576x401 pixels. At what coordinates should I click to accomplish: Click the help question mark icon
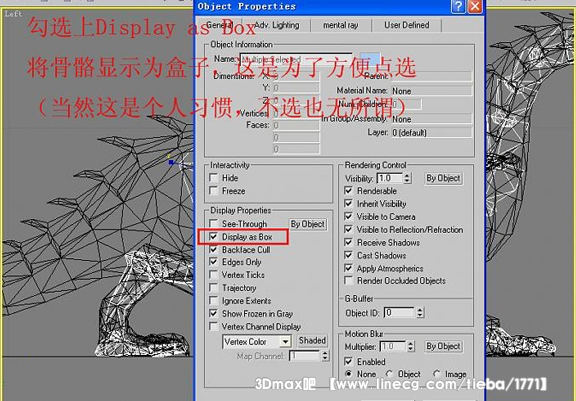click(x=458, y=6)
